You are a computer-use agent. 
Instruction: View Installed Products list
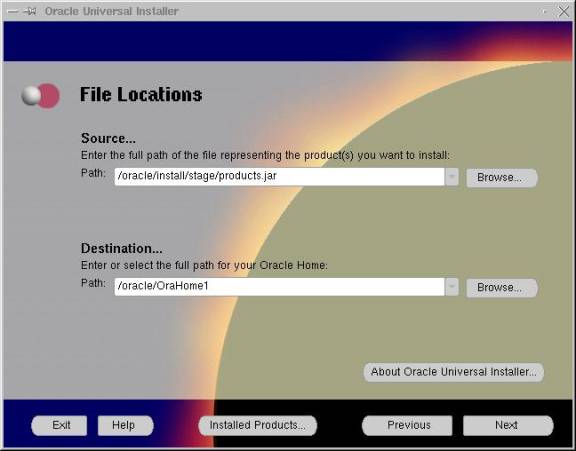pos(258,426)
